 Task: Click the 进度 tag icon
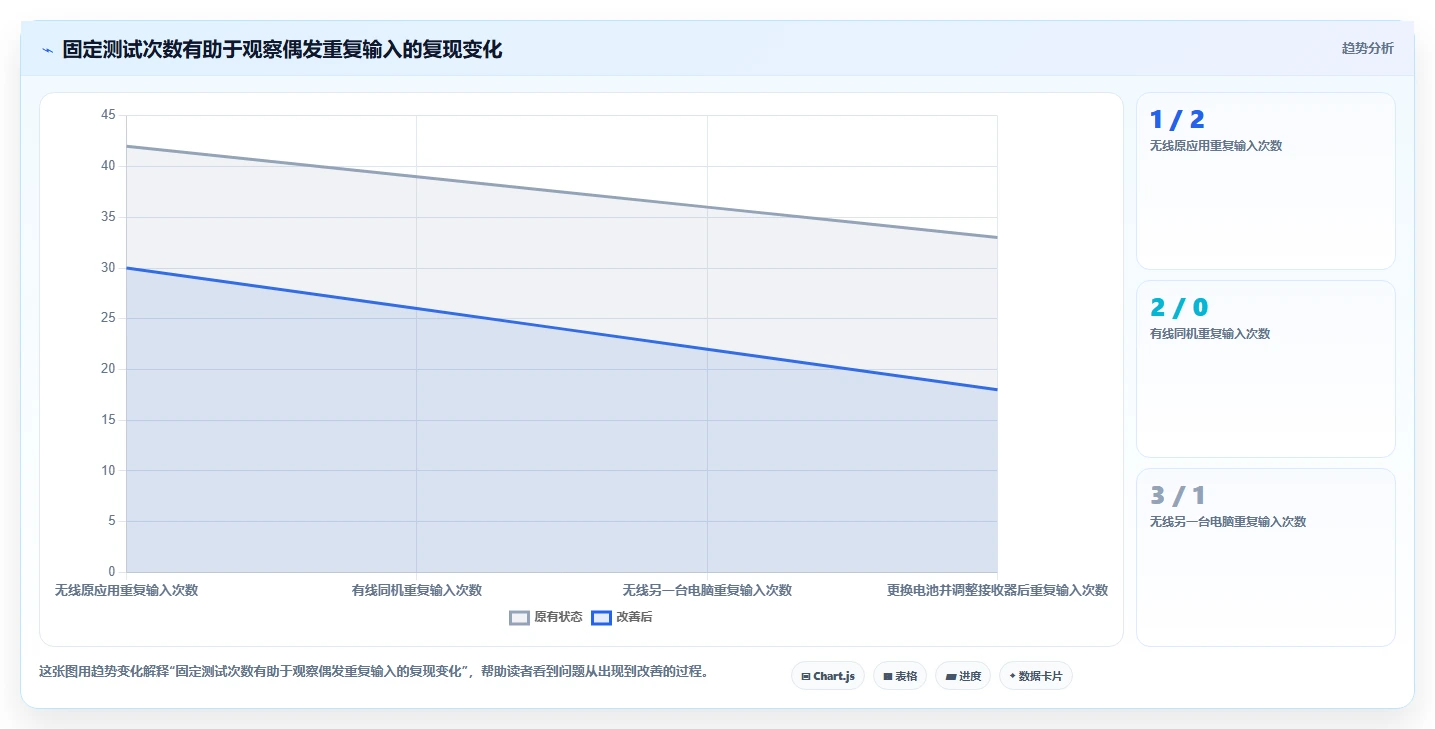tap(951, 677)
